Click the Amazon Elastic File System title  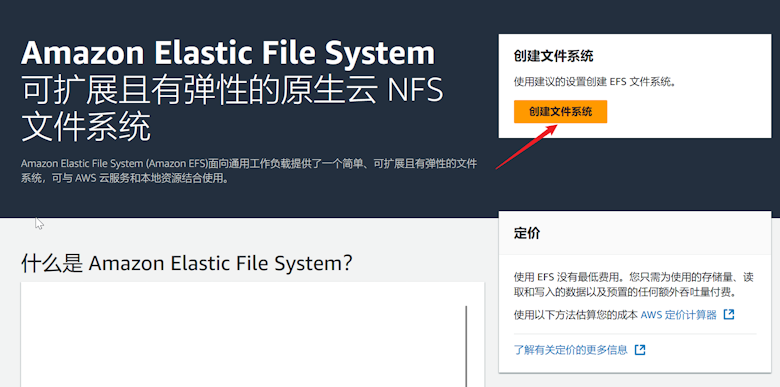click(228, 53)
